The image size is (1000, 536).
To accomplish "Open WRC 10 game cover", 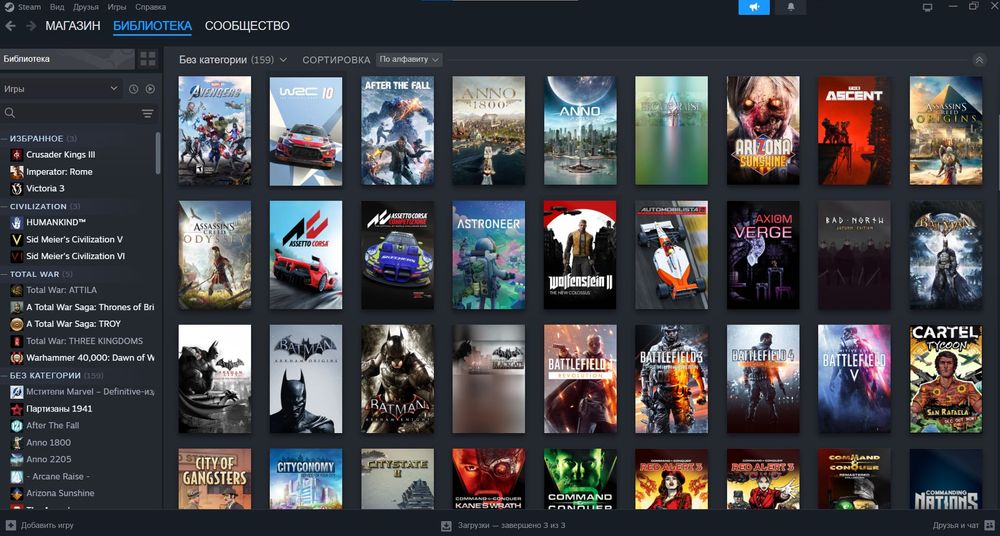I will pyautogui.click(x=306, y=131).
